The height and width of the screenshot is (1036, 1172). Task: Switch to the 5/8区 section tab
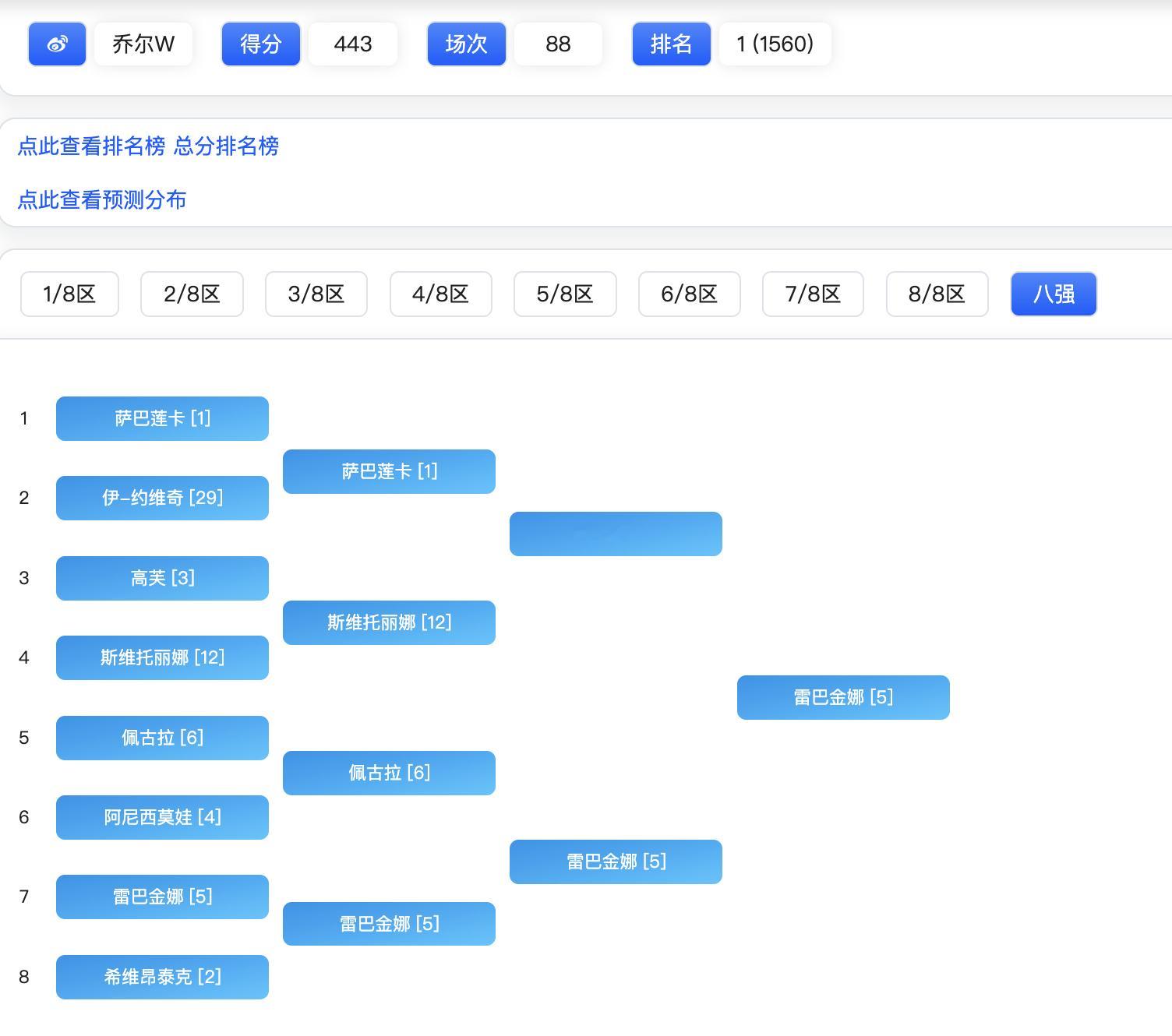click(x=564, y=294)
